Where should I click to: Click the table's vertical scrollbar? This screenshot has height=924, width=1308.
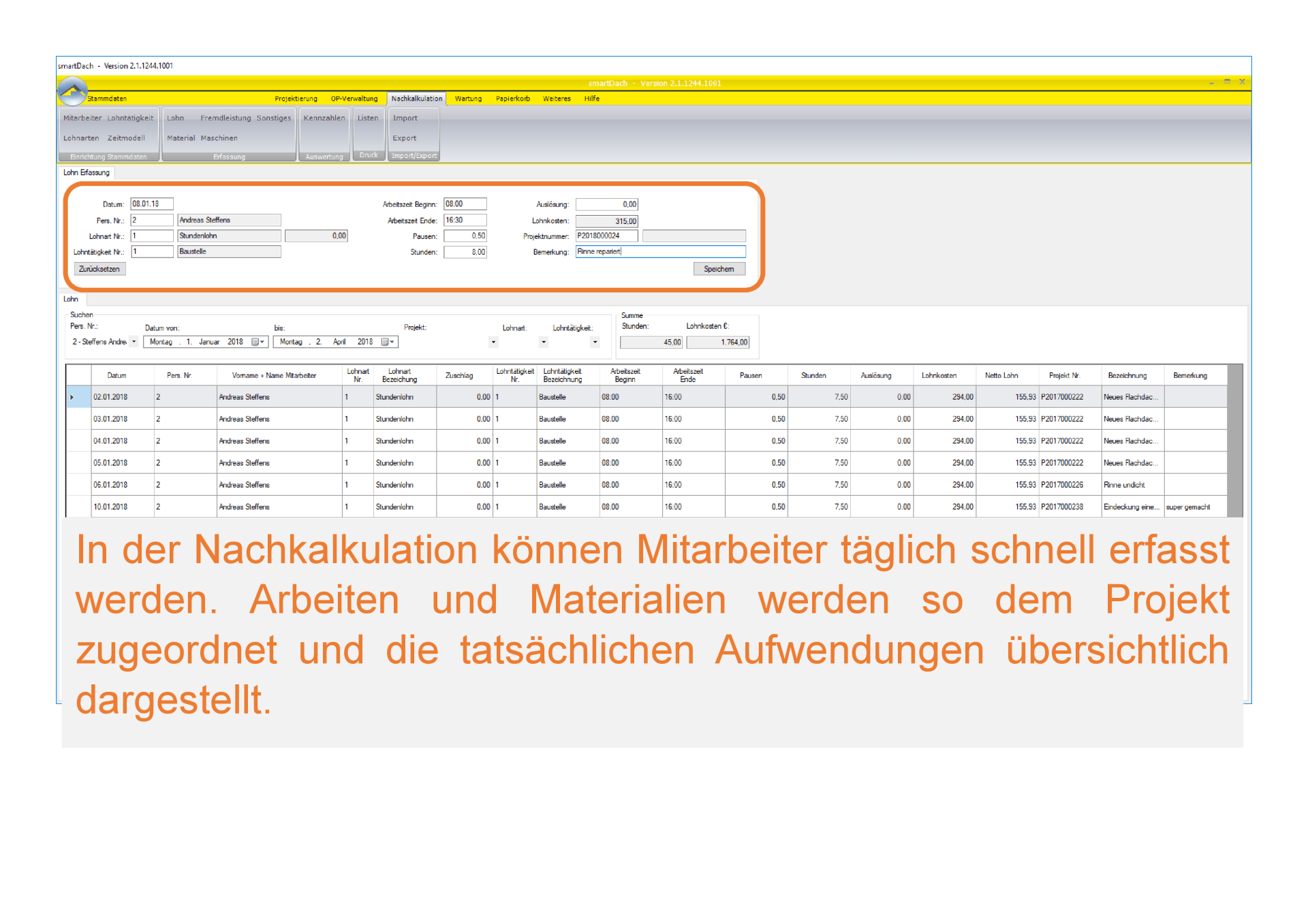point(1234,443)
